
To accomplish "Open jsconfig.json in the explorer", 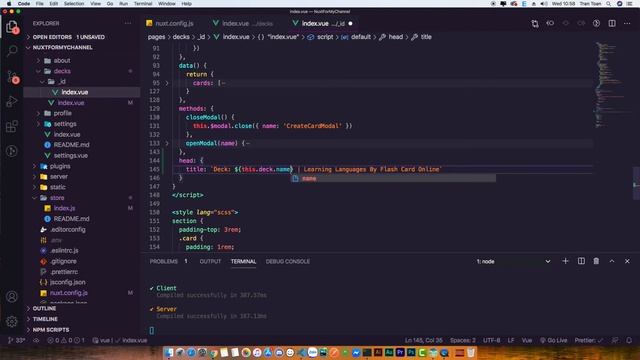I will pyautogui.click(x=67, y=282).
